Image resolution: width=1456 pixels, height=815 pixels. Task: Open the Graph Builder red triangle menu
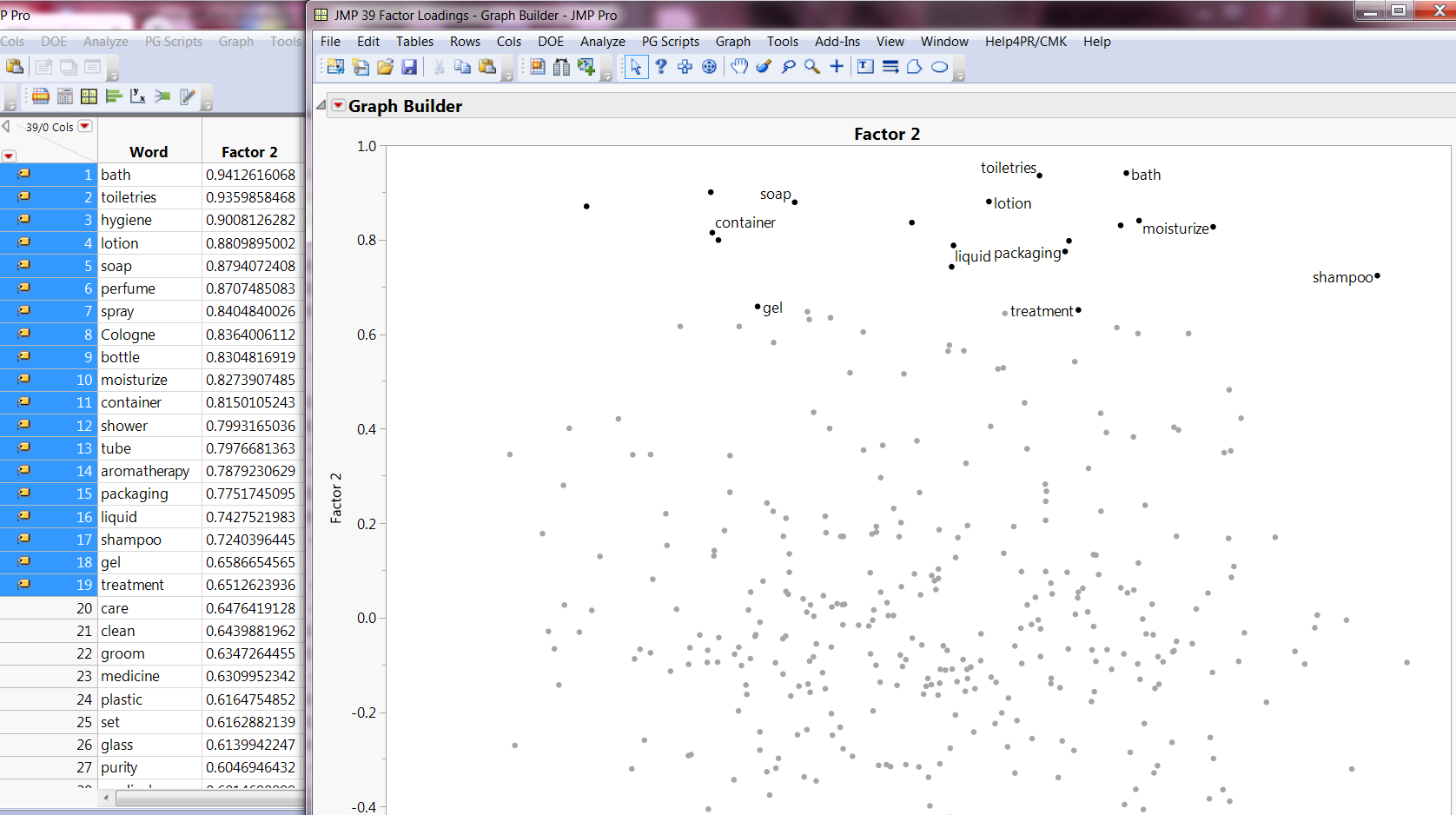[x=337, y=104]
